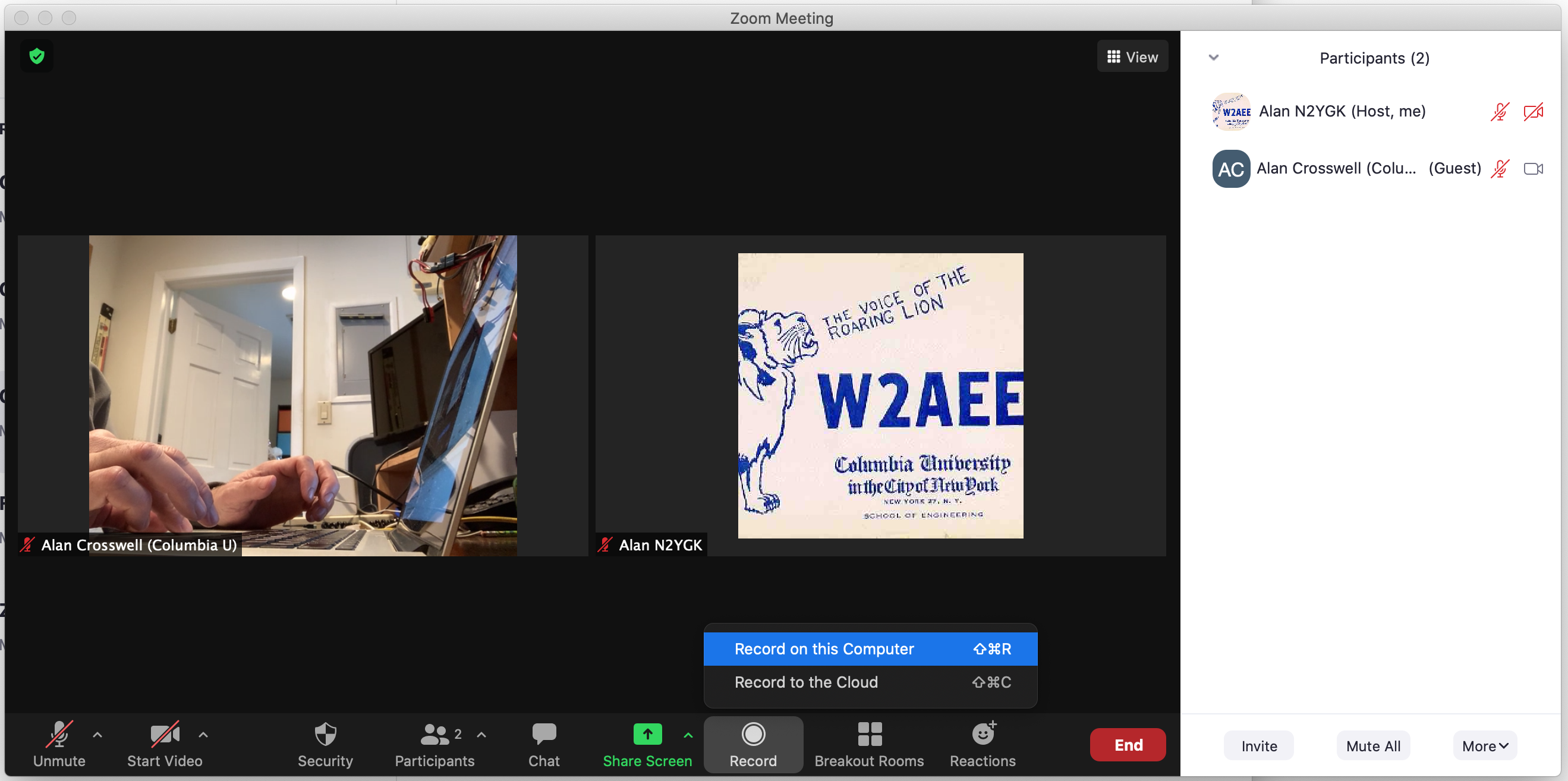Click the Mute All button
Viewport: 1568px width, 781px height.
click(x=1372, y=746)
